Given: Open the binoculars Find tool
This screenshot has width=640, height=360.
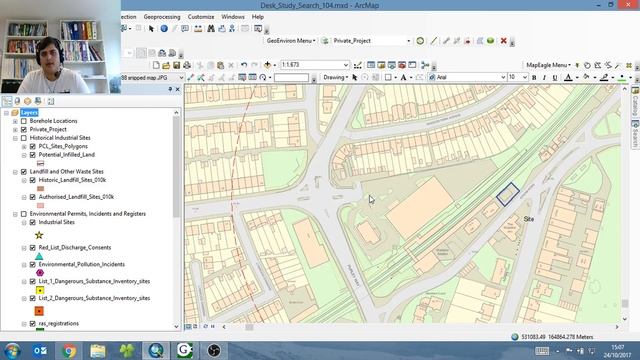Looking at the screenshot, I should click(x=211, y=29).
